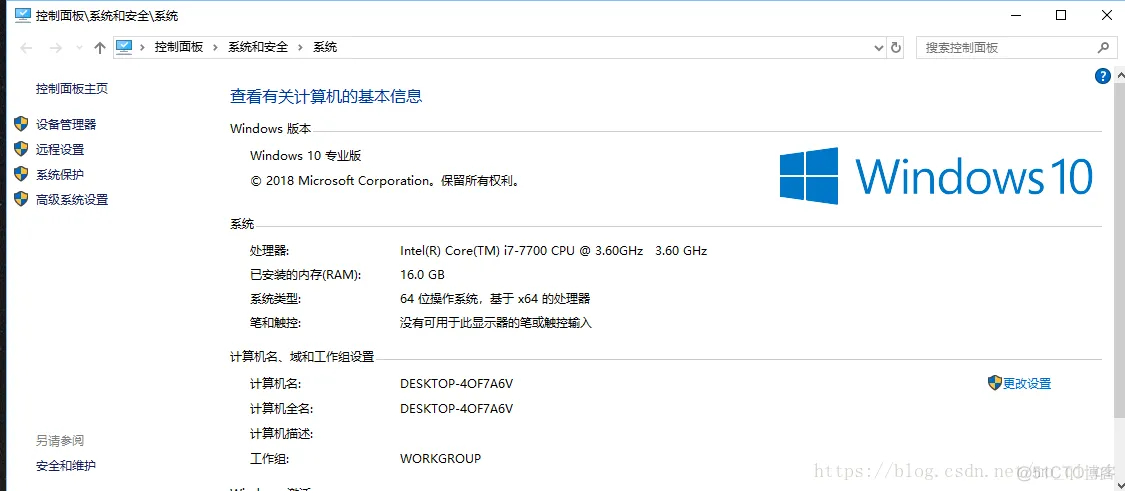Expand chevron after computer icon in address bar
This screenshot has width=1125, height=491.
click(x=143, y=47)
